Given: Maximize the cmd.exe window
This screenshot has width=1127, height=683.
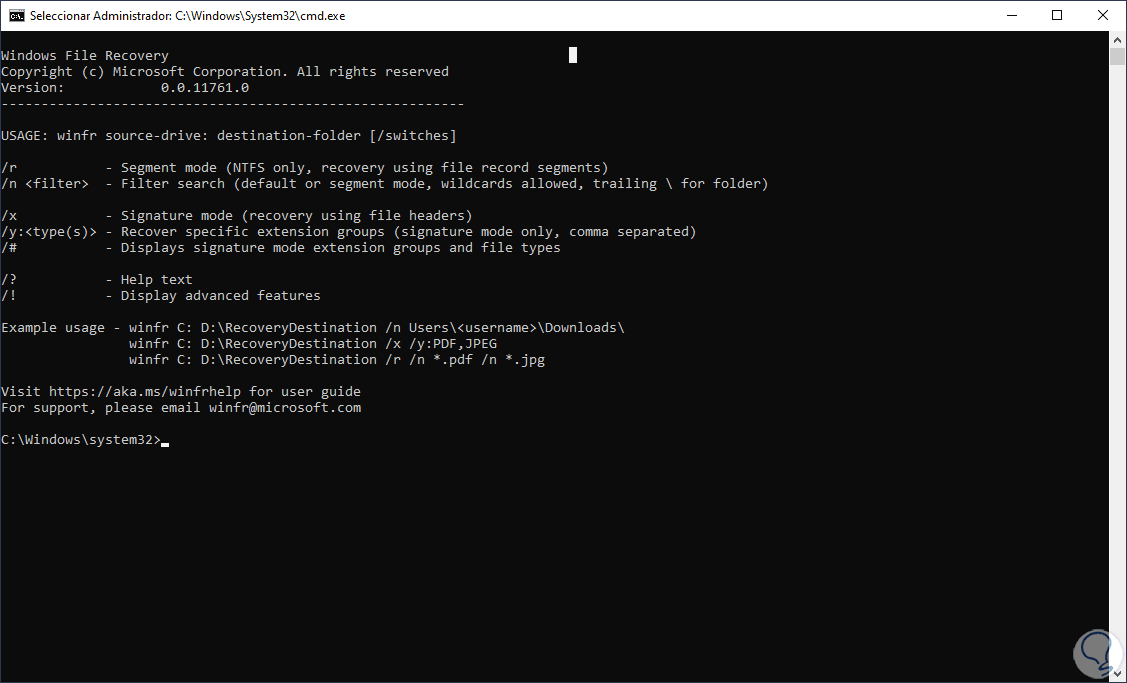Looking at the screenshot, I should tap(1057, 16).
